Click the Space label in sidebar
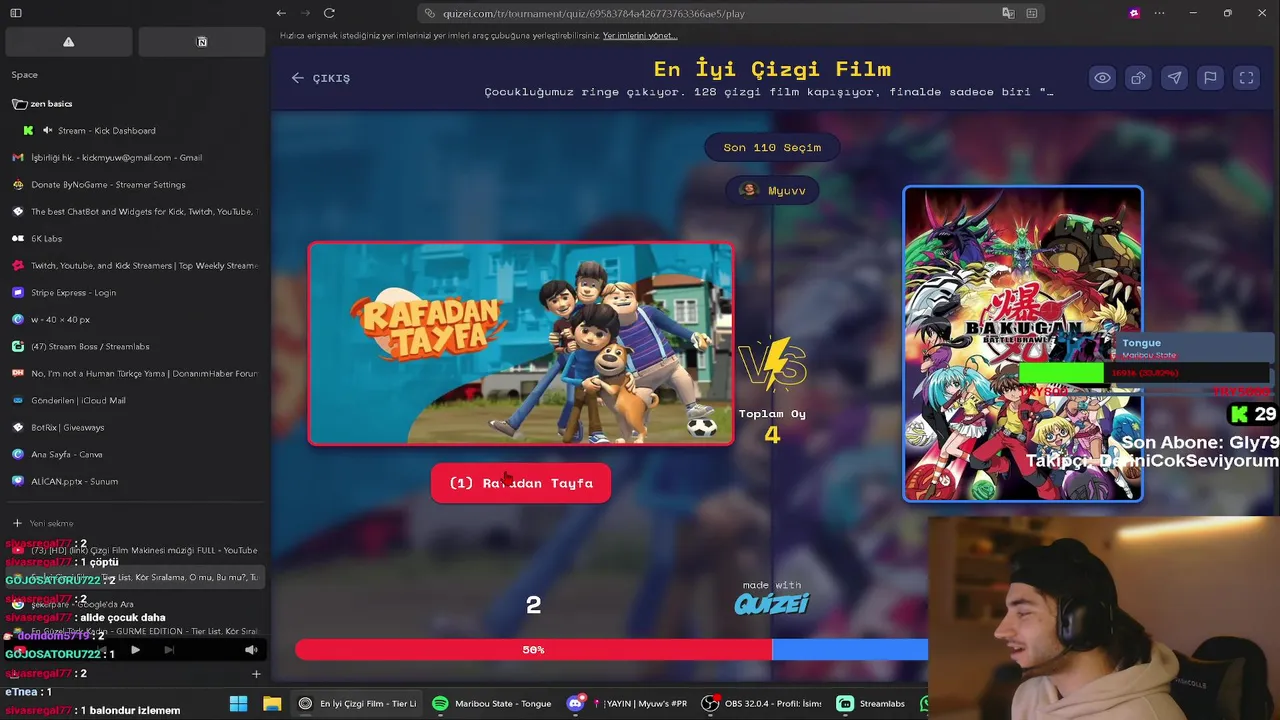The width and height of the screenshot is (1280, 720). pos(25,75)
